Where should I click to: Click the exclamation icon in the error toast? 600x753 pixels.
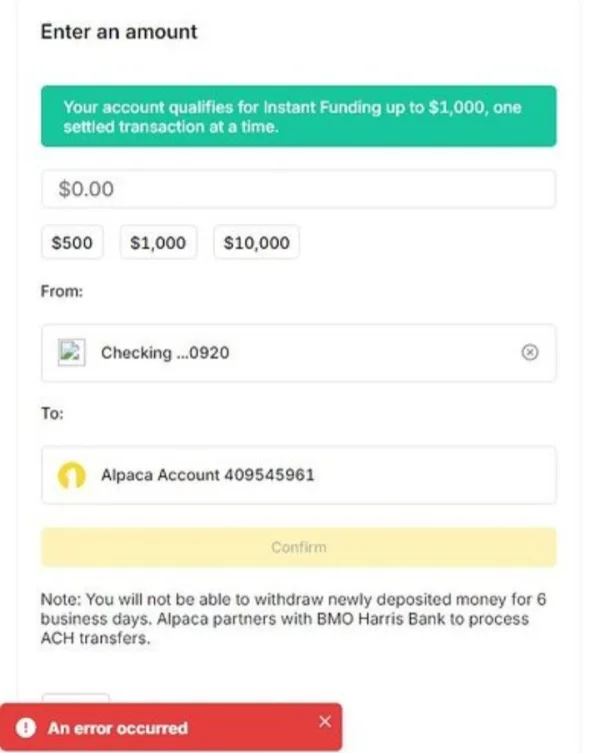[x=27, y=728]
